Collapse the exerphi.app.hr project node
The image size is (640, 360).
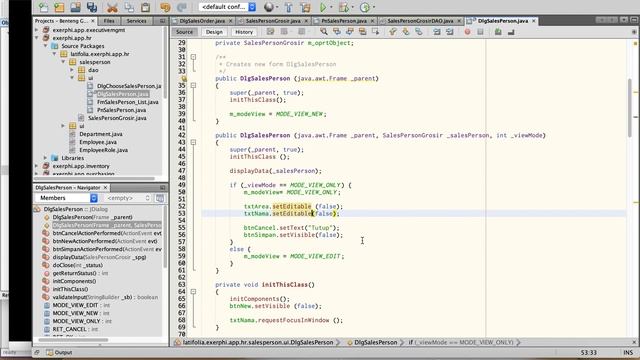(x=37, y=38)
